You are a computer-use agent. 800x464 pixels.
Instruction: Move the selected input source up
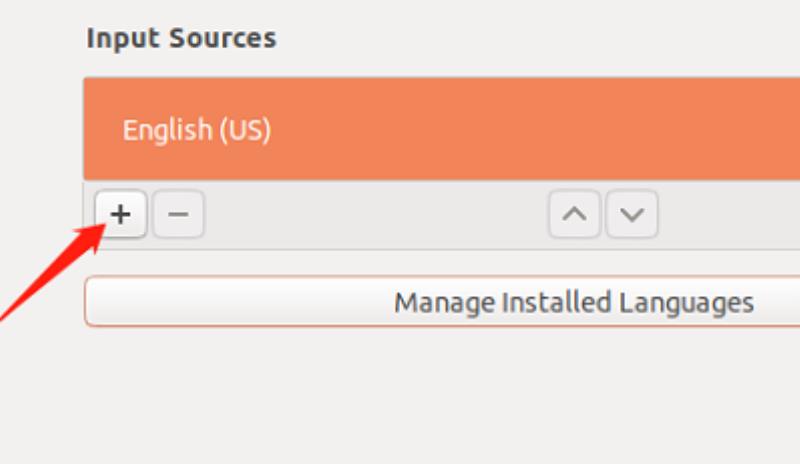[574, 214]
